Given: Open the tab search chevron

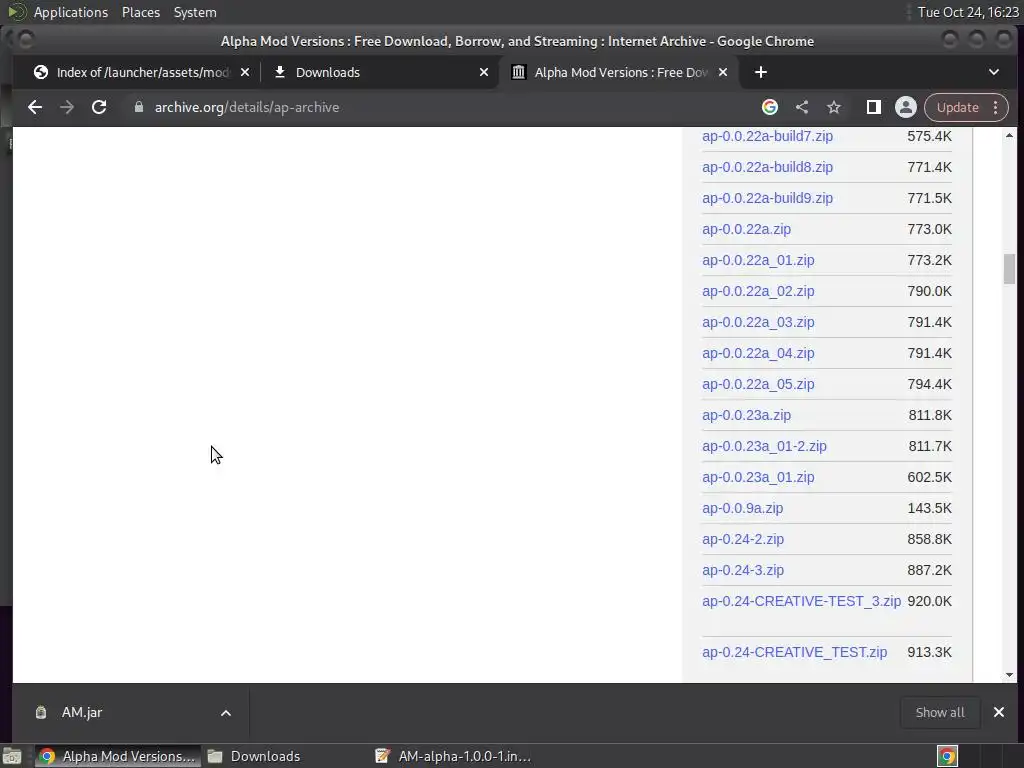Looking at the screenshot, I should (x=994, y=72).
